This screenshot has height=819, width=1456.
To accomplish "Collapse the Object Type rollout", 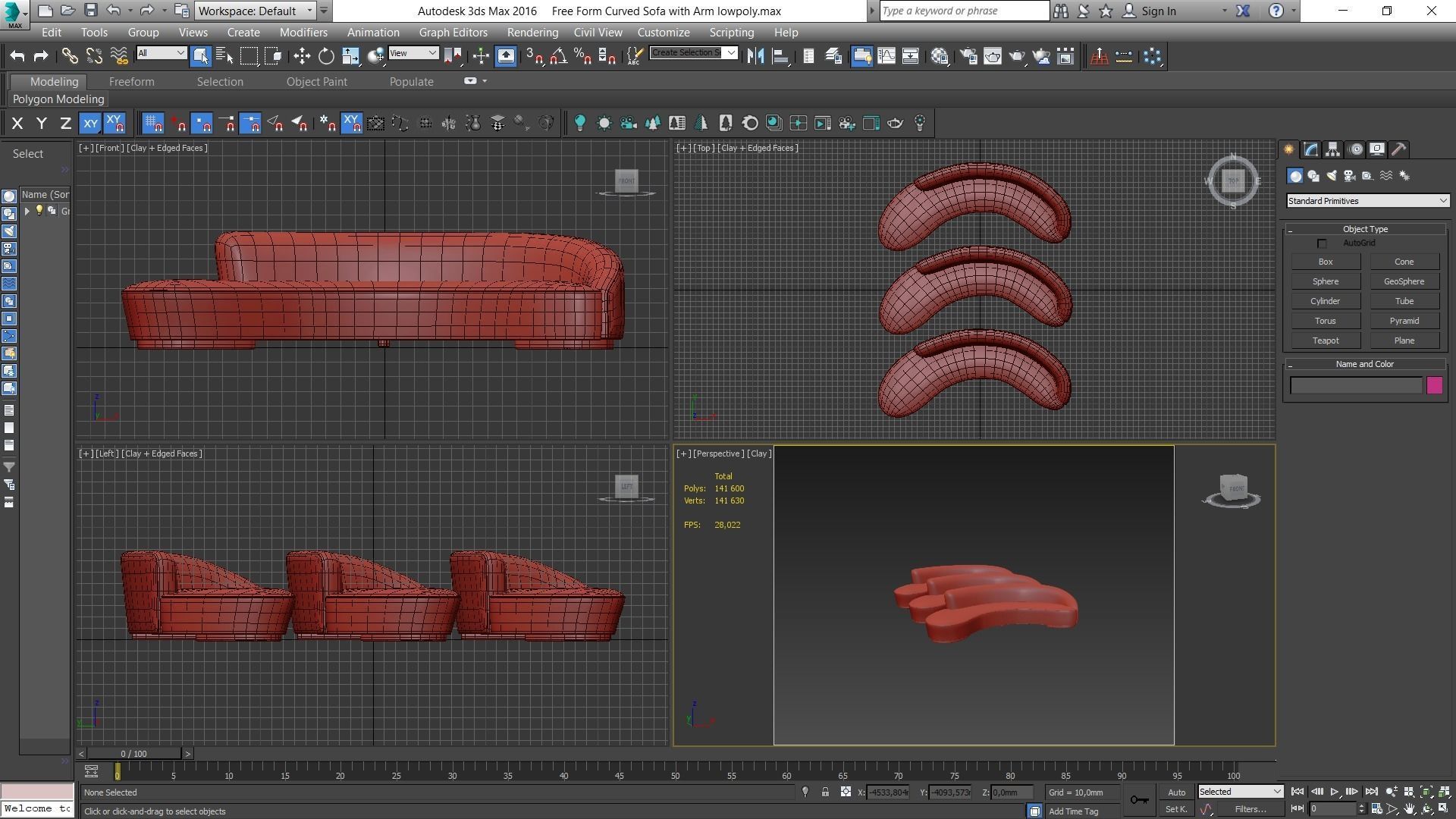I will 1365,229.
